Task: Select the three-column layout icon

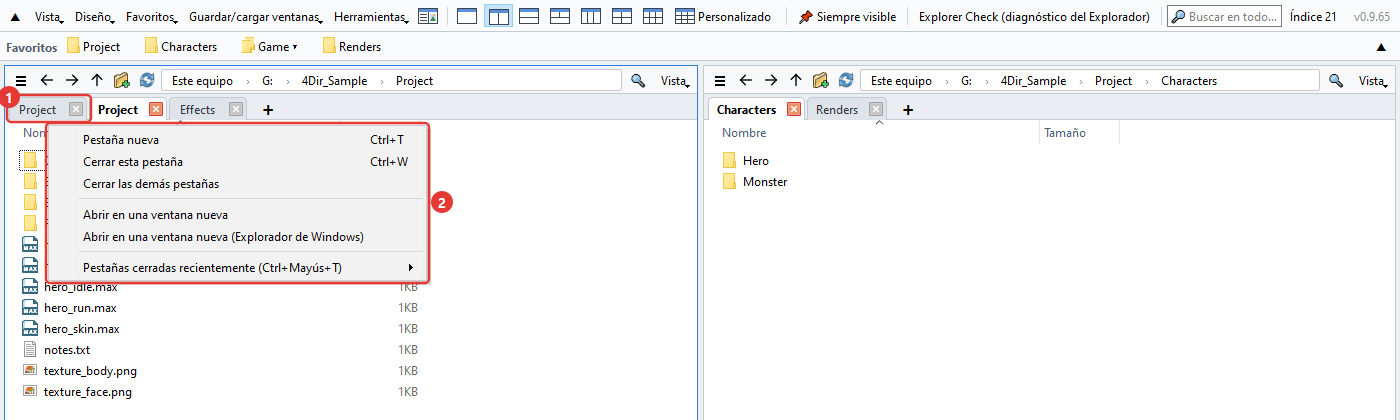Action: point(591,17)
